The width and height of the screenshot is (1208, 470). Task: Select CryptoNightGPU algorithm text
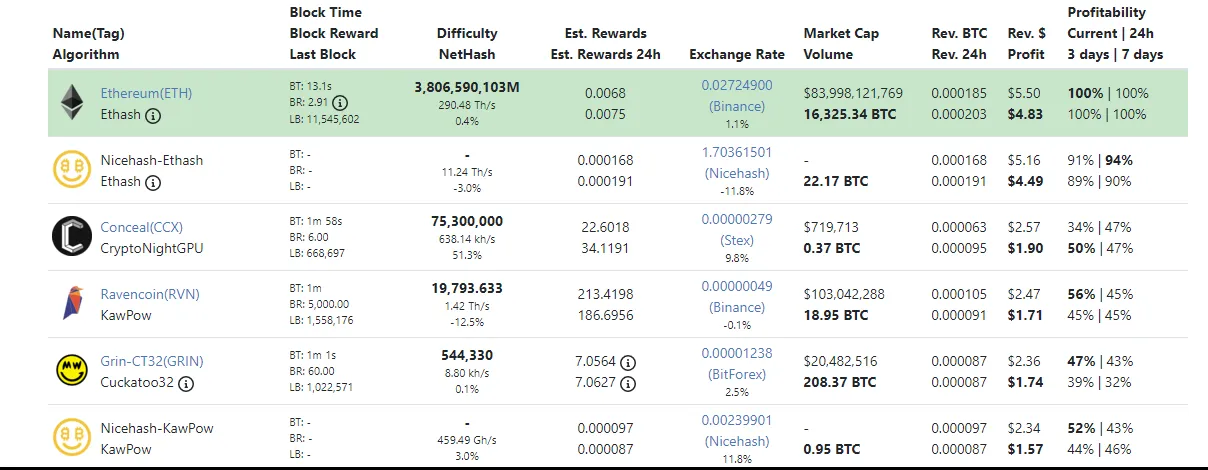point(152,248)
